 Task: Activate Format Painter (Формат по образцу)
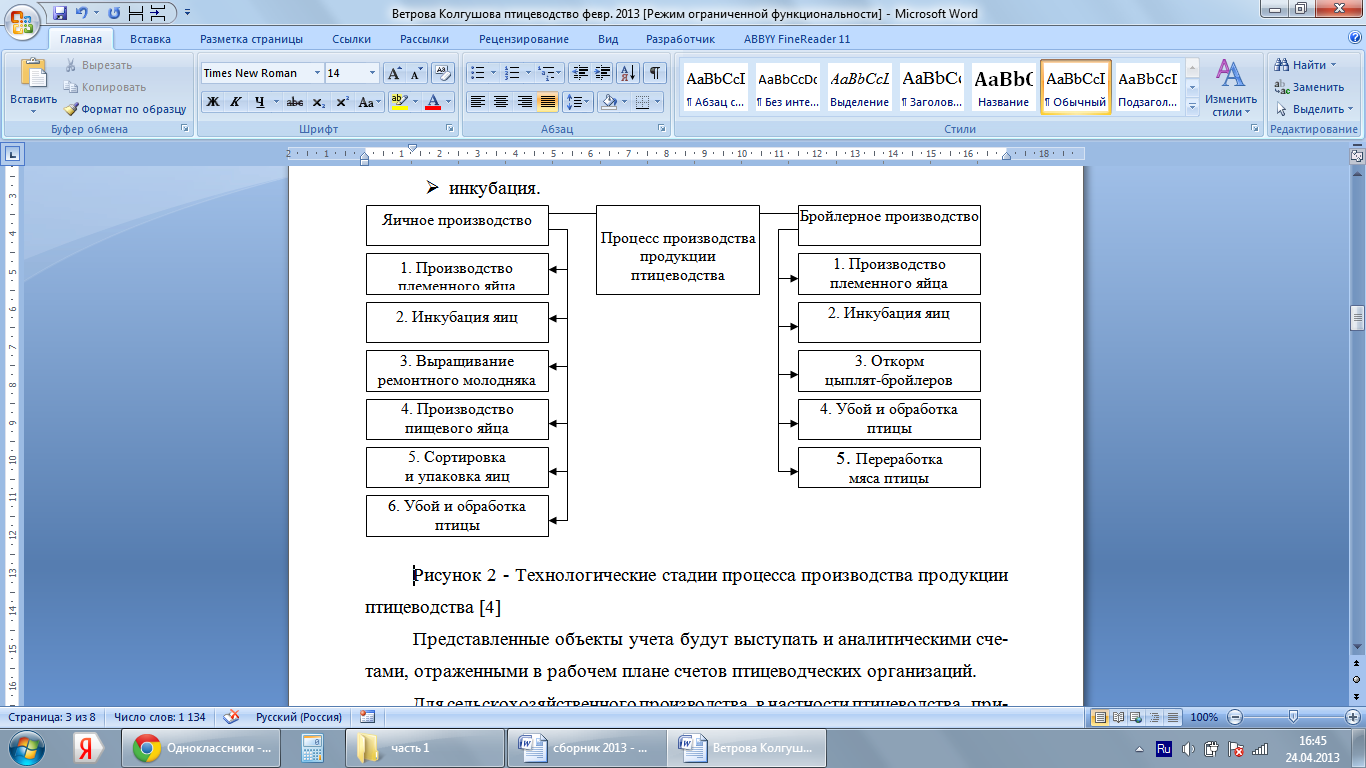coord(125,109)
